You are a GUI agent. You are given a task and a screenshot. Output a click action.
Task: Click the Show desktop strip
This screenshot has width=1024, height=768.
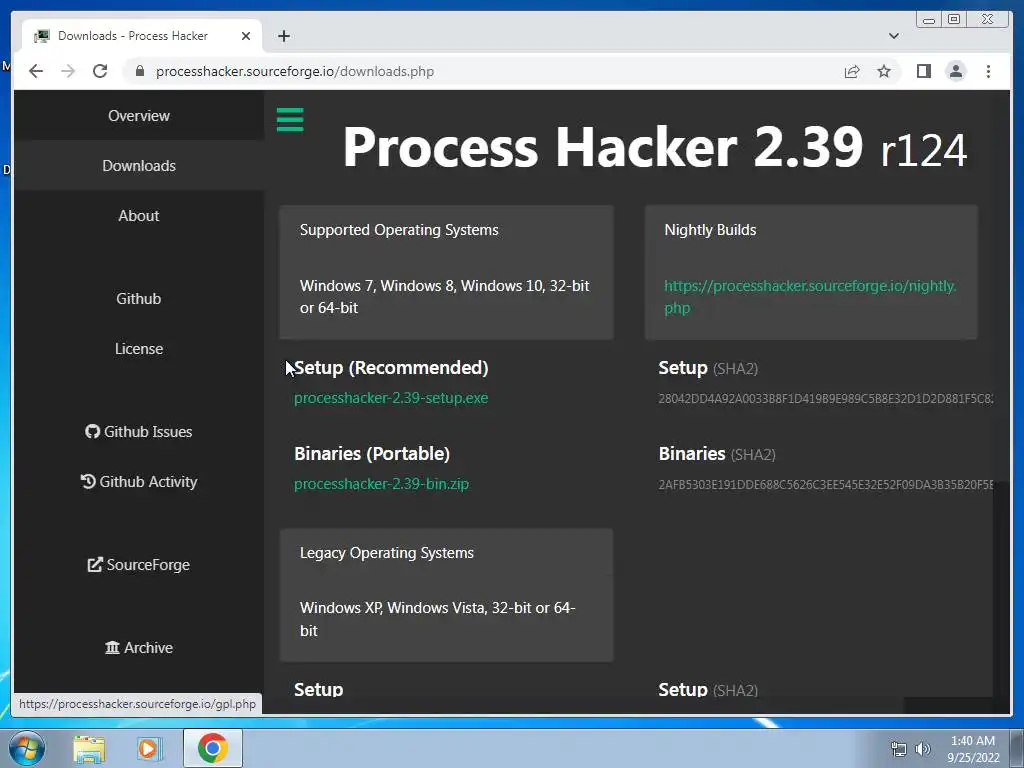coord(1017,748)
